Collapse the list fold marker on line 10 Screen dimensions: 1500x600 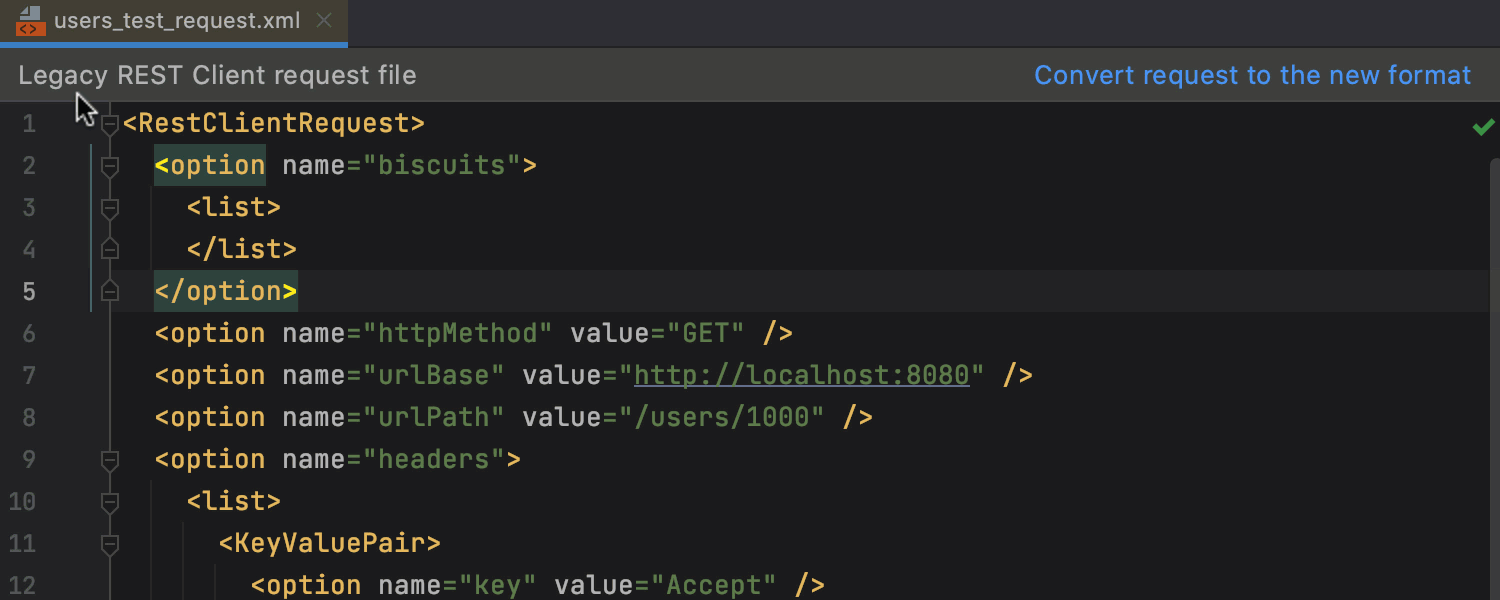click(110, 502)
